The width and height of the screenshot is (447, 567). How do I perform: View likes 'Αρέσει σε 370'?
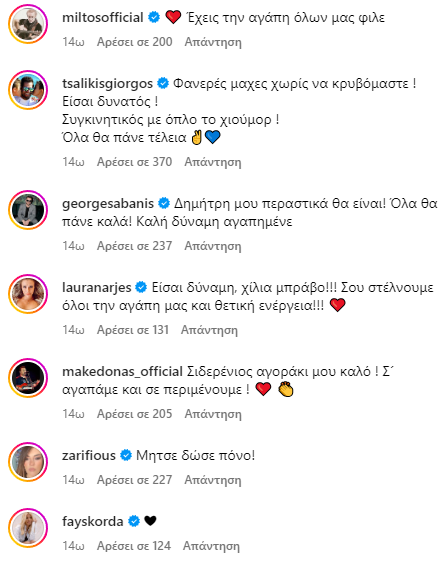(135, 162)
